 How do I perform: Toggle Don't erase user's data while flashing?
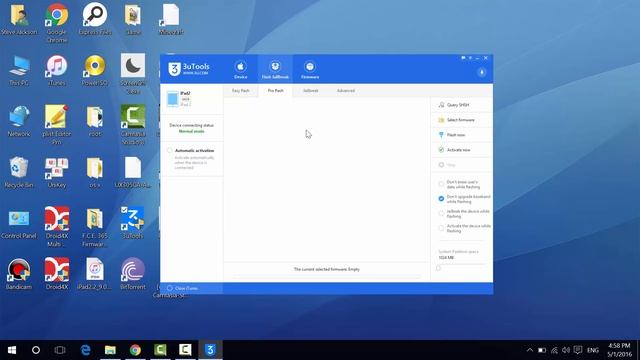441,184
